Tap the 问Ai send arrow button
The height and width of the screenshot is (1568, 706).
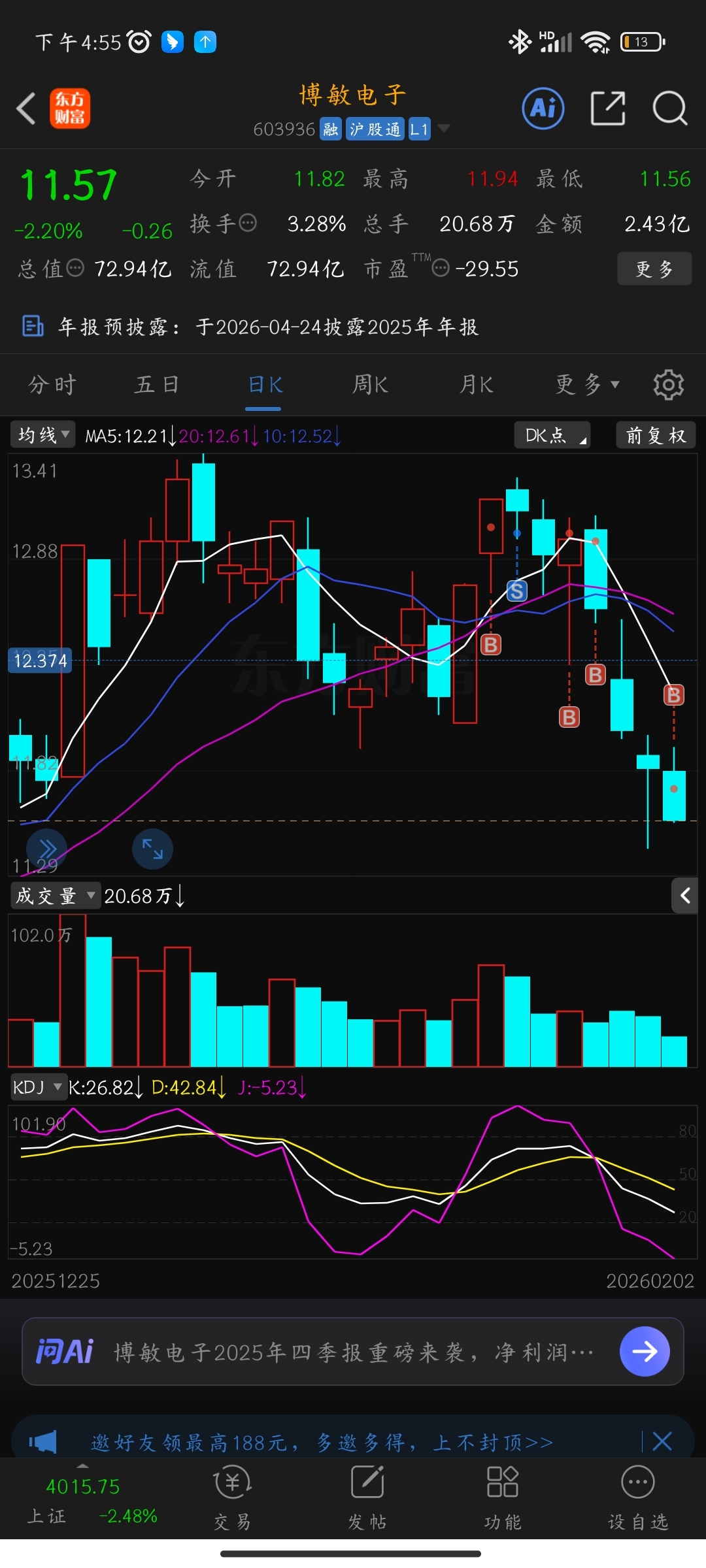point(645,1351)
